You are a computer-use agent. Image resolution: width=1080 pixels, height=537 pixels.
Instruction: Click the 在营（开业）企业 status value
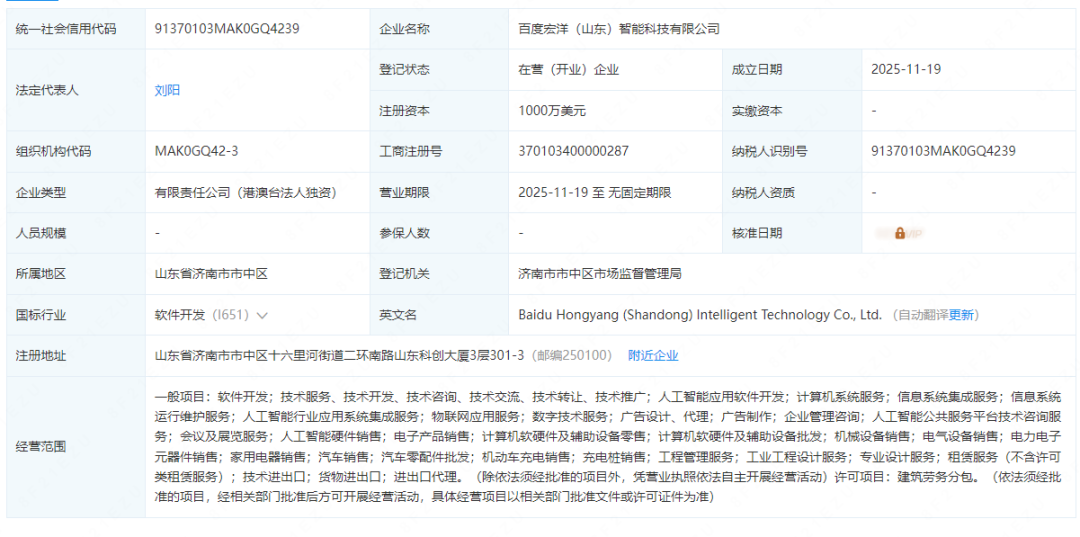click(x=568, y=69)
